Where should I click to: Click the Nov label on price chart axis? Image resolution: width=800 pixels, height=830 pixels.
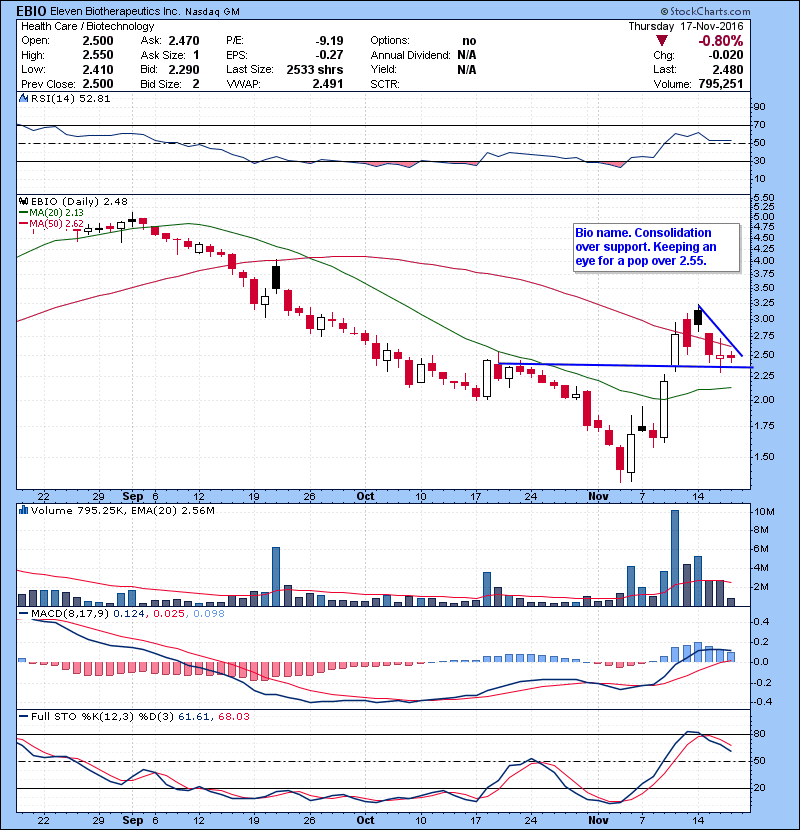point(598,497)
